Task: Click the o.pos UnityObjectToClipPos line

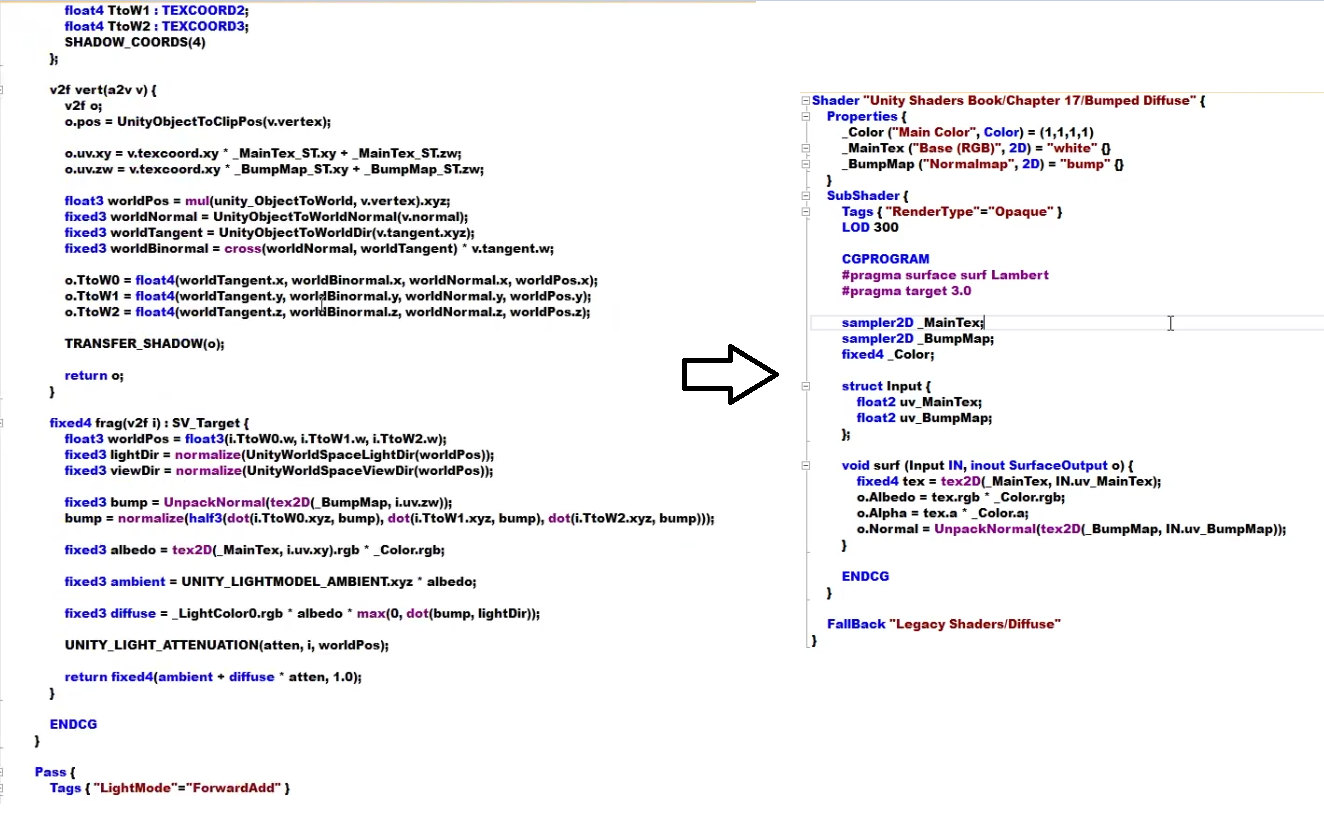Action: coord(197,122)
